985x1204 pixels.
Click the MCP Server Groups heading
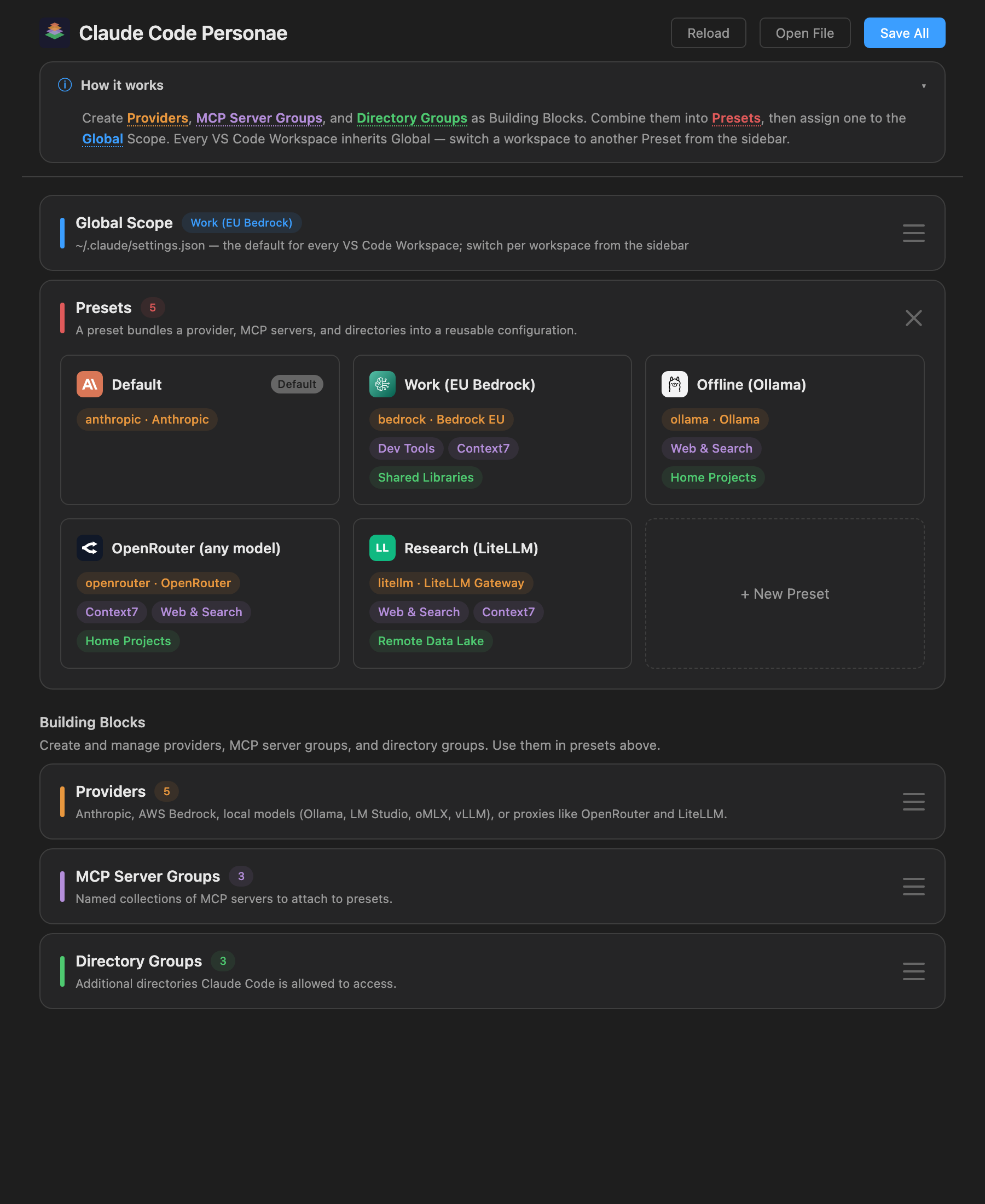pos(148,876)
